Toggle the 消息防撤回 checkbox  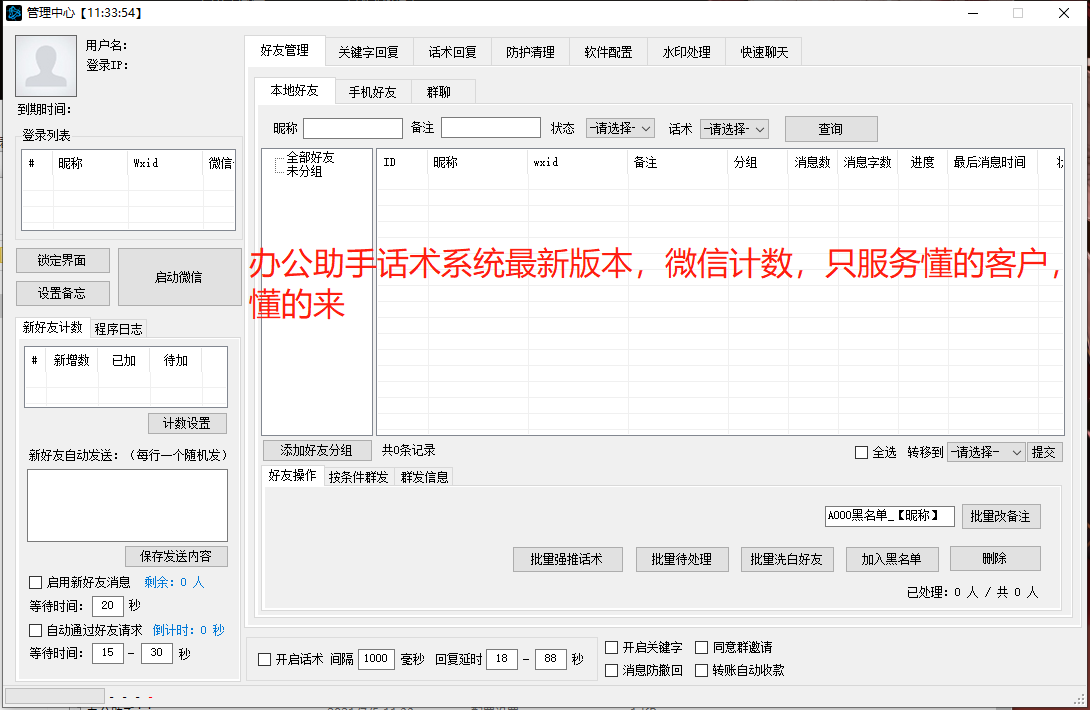(x=612, y=670)
